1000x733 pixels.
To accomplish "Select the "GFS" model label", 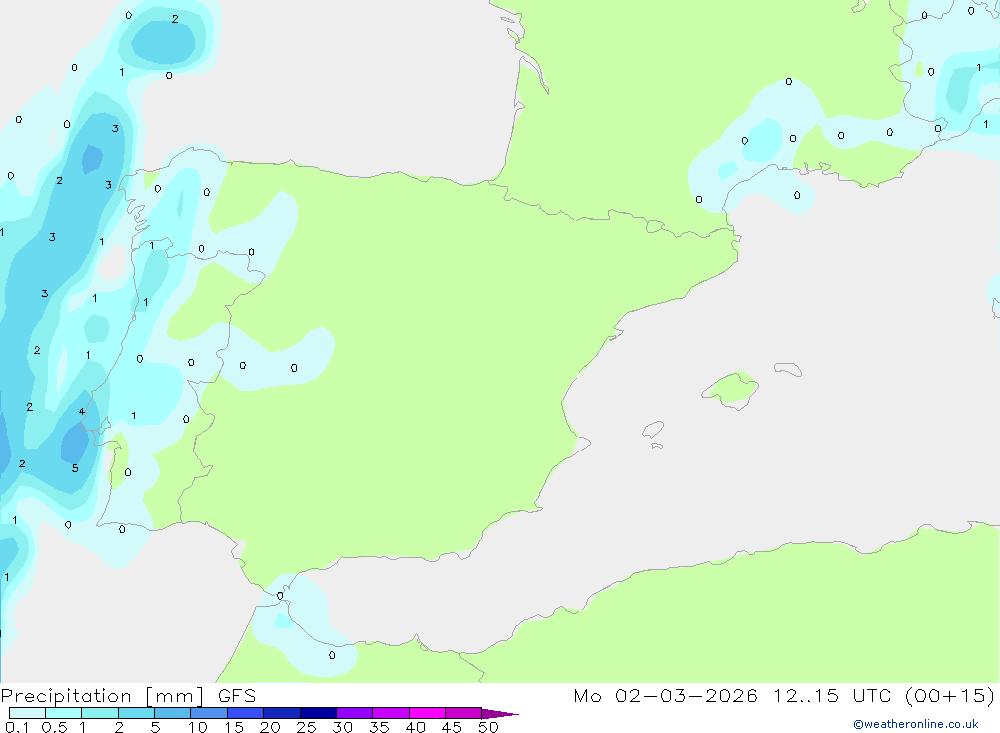I will [237, 696].
